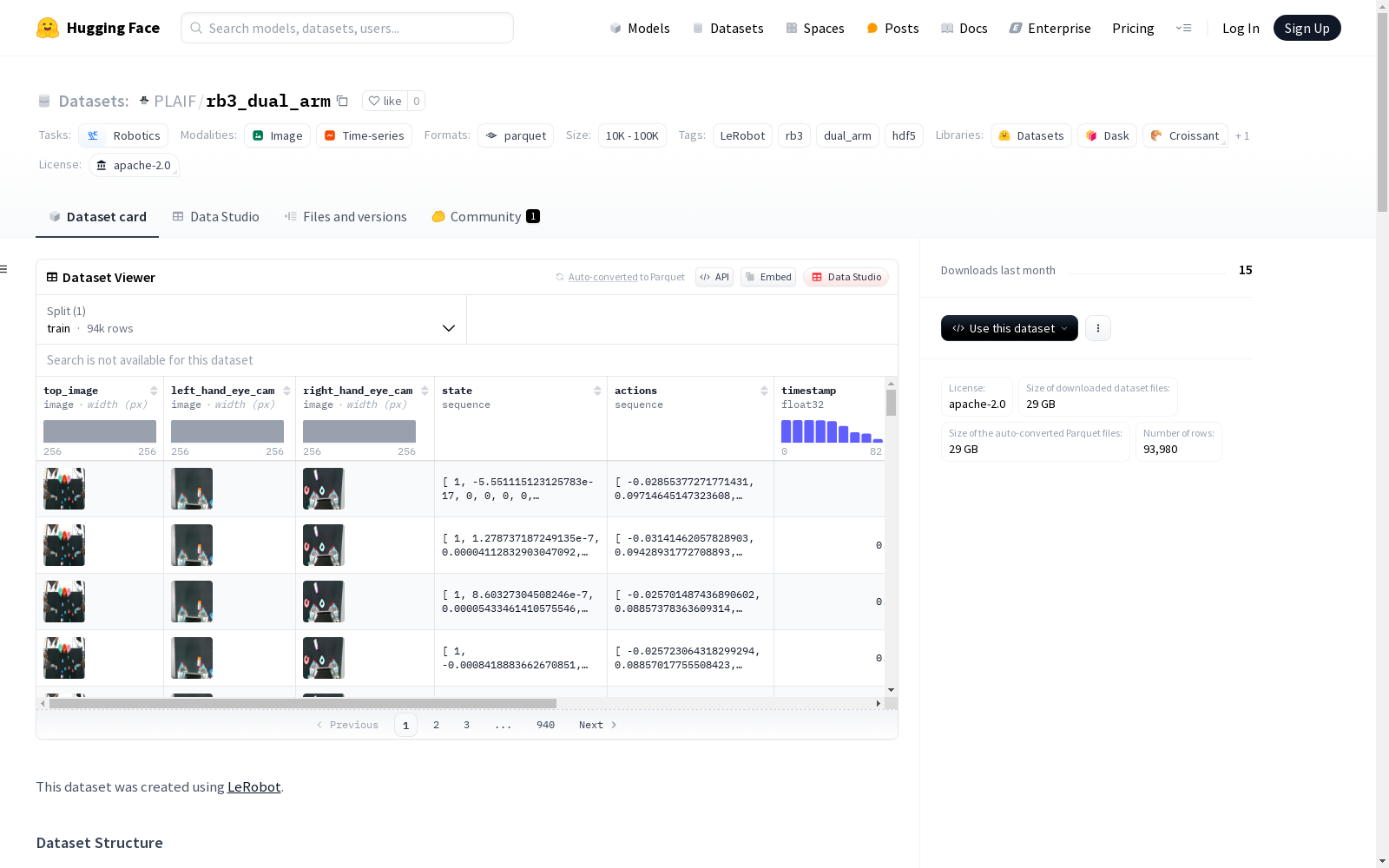Open the Embed viewer button
Screen dimensions: 1389x868
click(x=768, y=277)
